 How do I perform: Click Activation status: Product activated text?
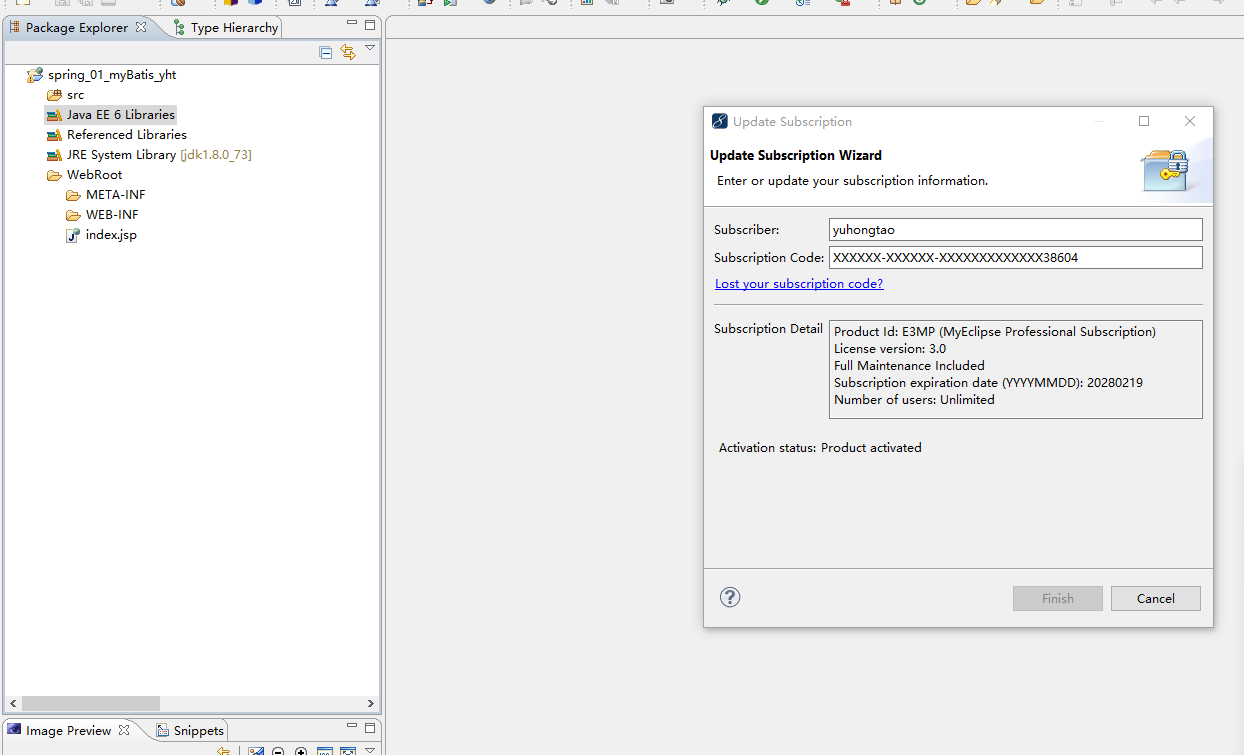point(820,448)
